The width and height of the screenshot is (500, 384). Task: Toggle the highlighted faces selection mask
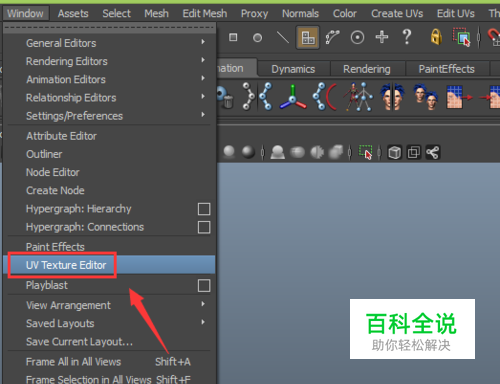(308, 37)
